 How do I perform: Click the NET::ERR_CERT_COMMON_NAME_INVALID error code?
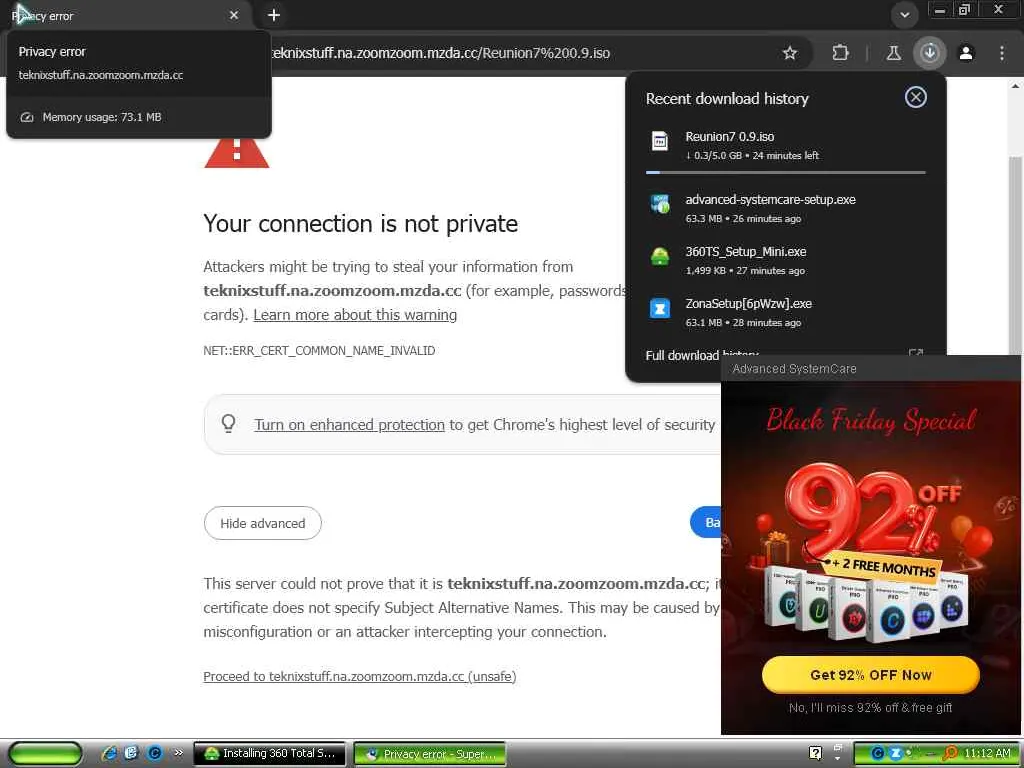tap(319, 351)
